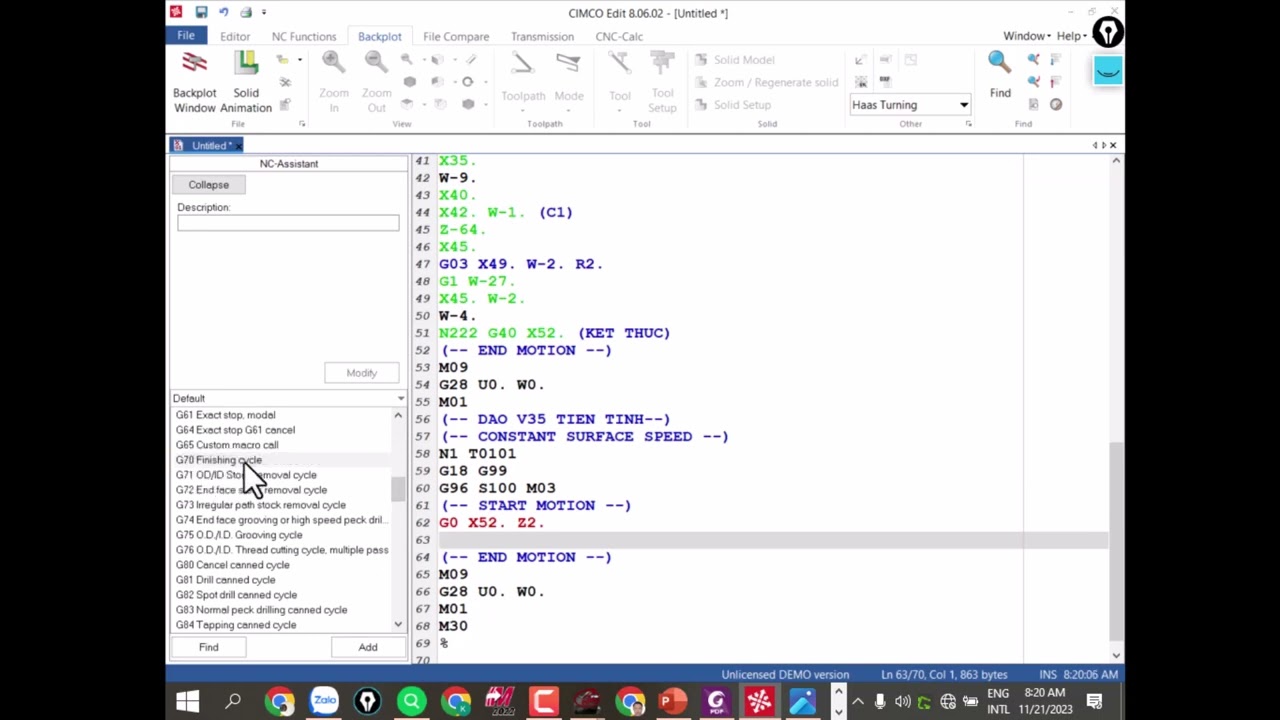Viewport: 1280px width, 720px height.
Task: Launch Solid Animation from the ribbon
Action: point(246,83)
